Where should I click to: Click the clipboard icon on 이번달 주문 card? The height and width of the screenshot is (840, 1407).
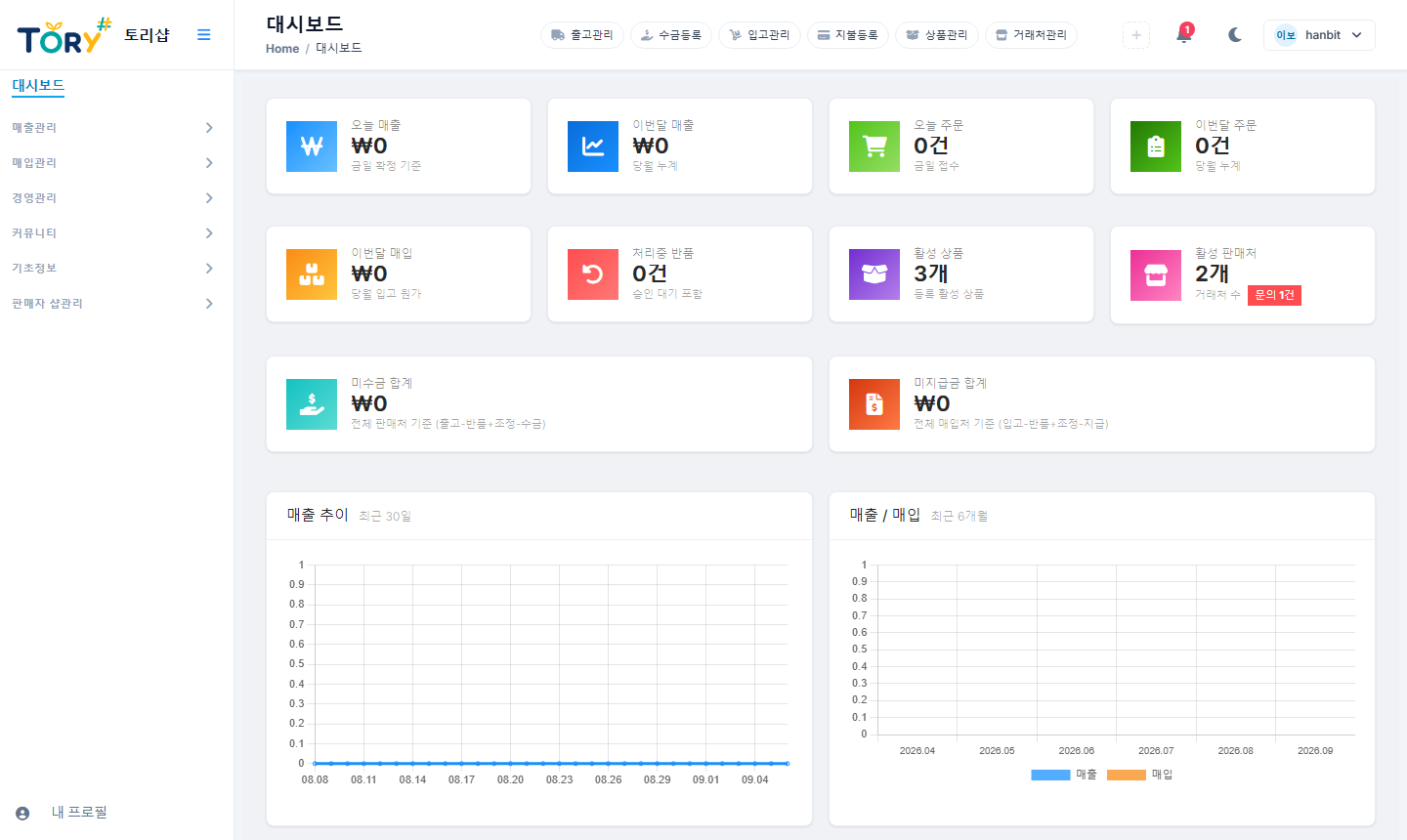tap(1156, 147)
